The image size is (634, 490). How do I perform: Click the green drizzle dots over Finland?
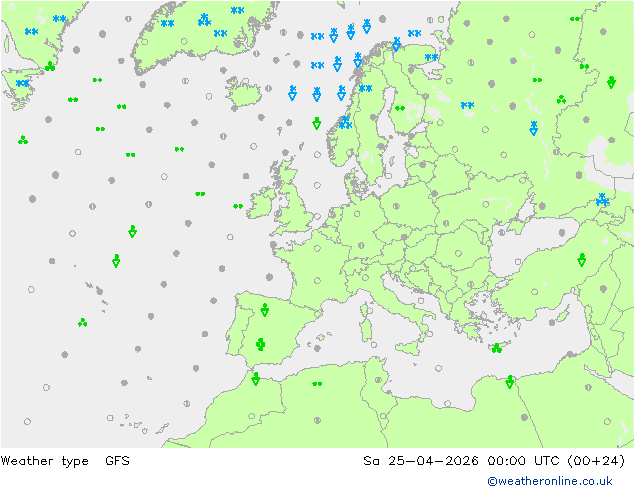[x=400, y=108]
